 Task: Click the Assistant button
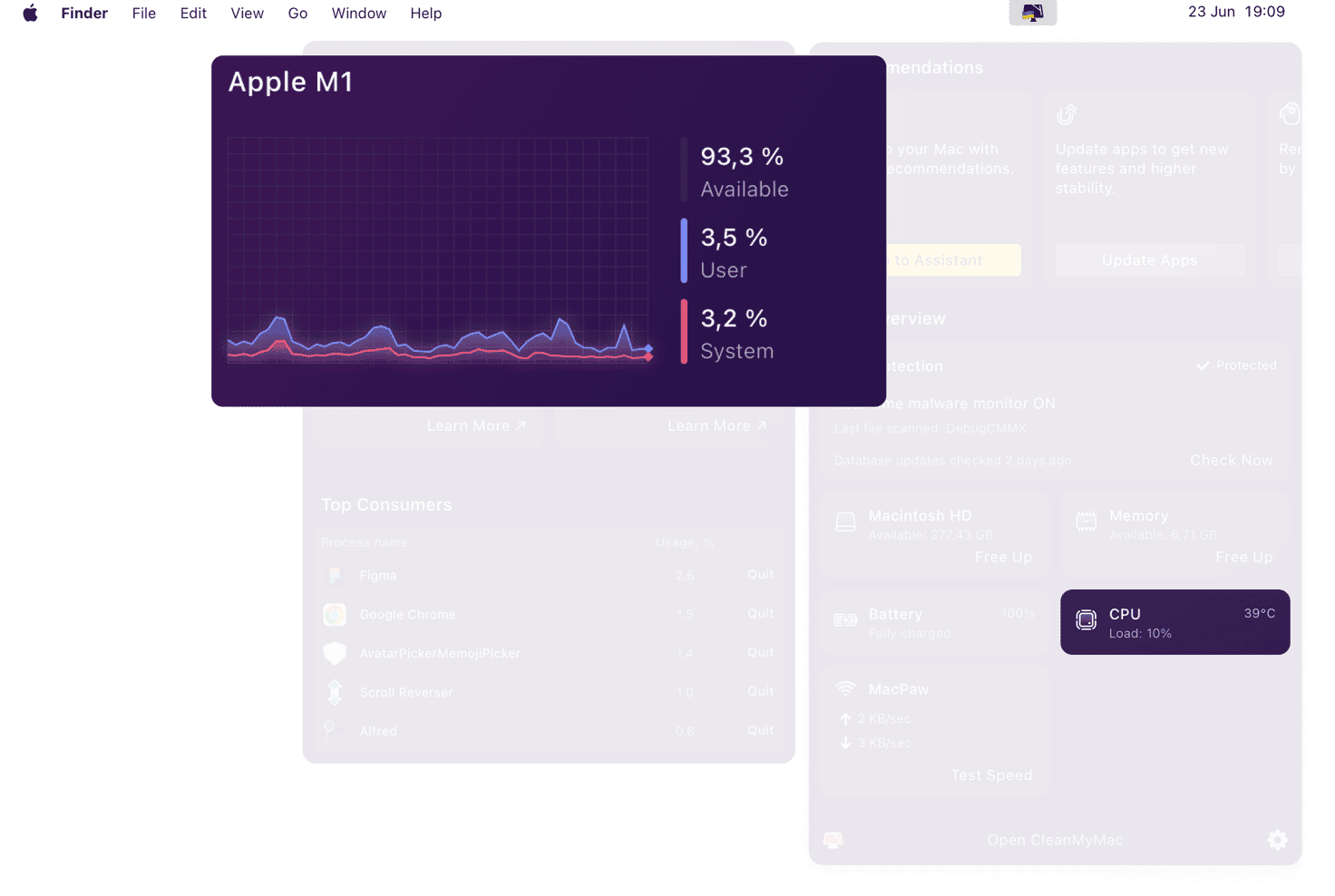point(952,260)
